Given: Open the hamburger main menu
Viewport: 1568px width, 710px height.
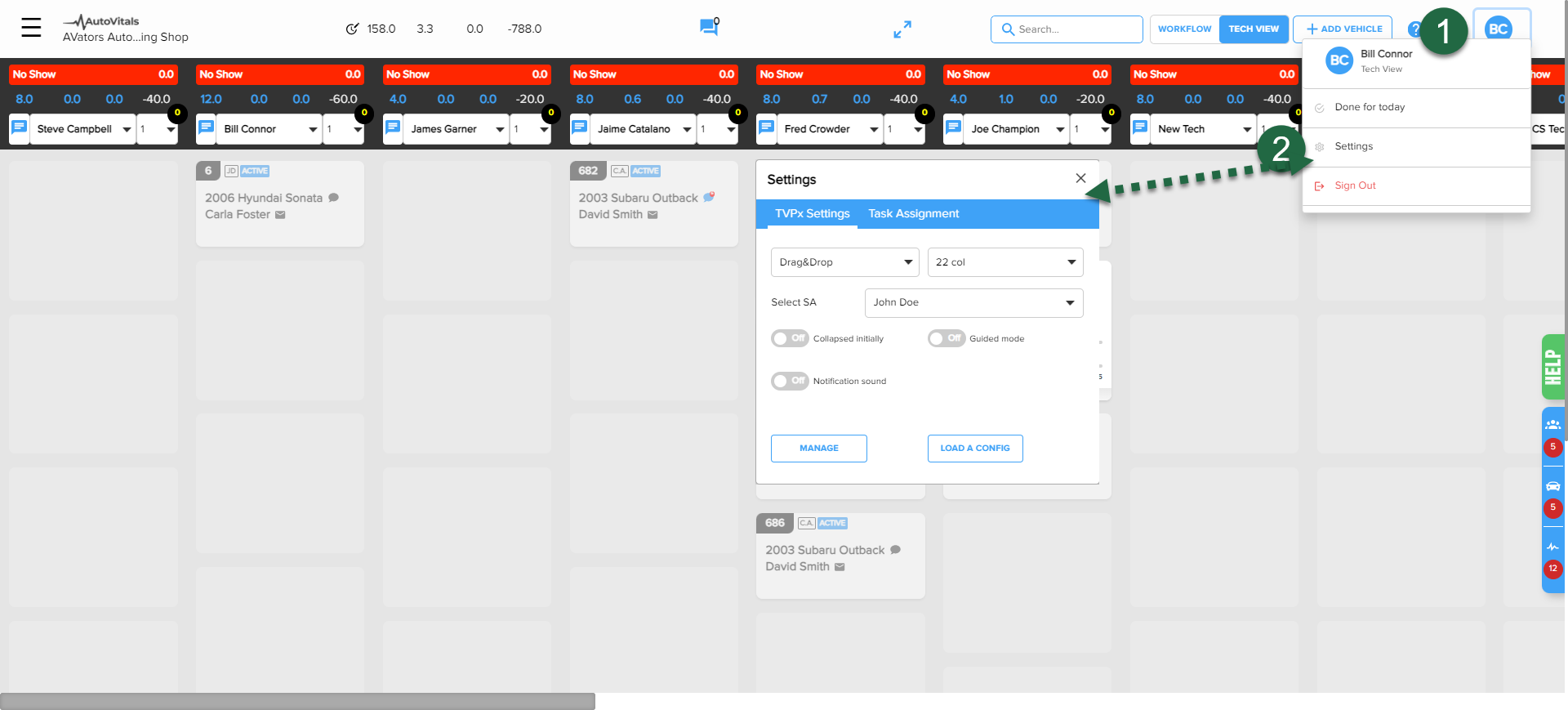Looking at the screenshot, I should pyautogui.click(x=31, y=28).
